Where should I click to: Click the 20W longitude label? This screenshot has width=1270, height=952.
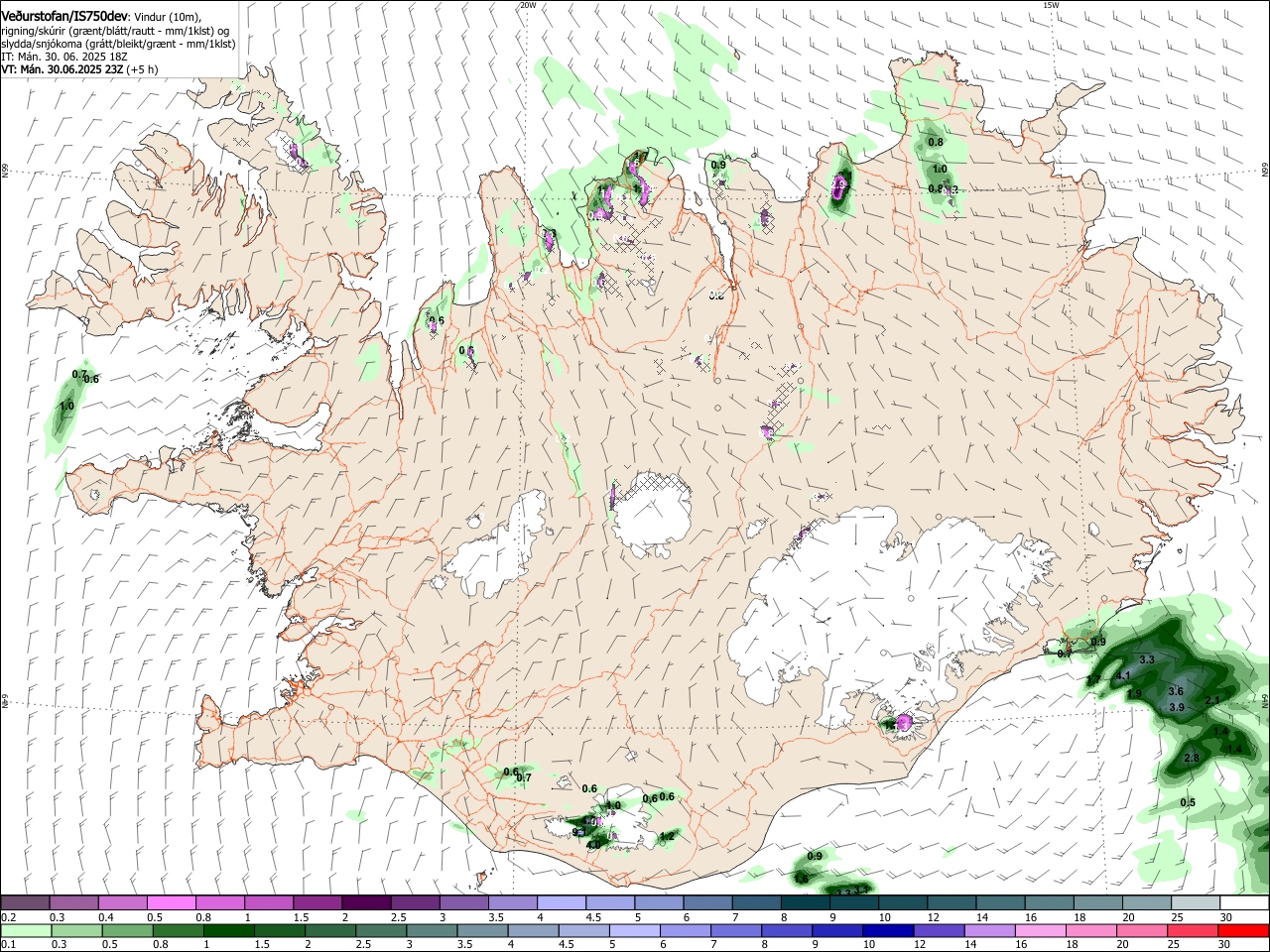pyautogui.click(x=528, y=5)
